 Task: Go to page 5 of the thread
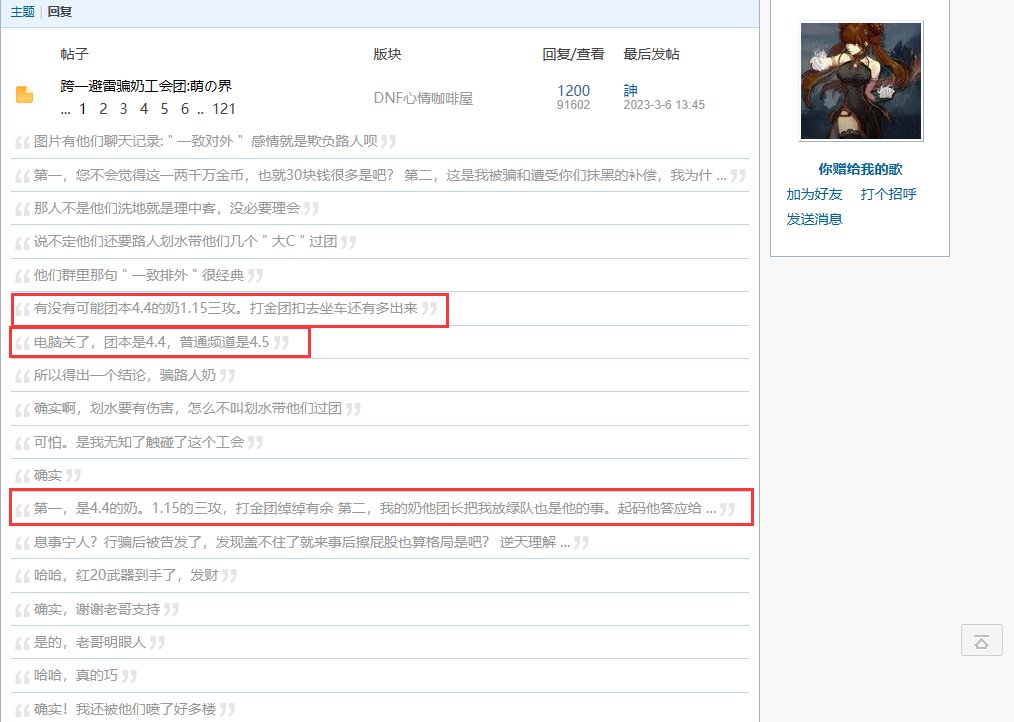pos(163,109)
